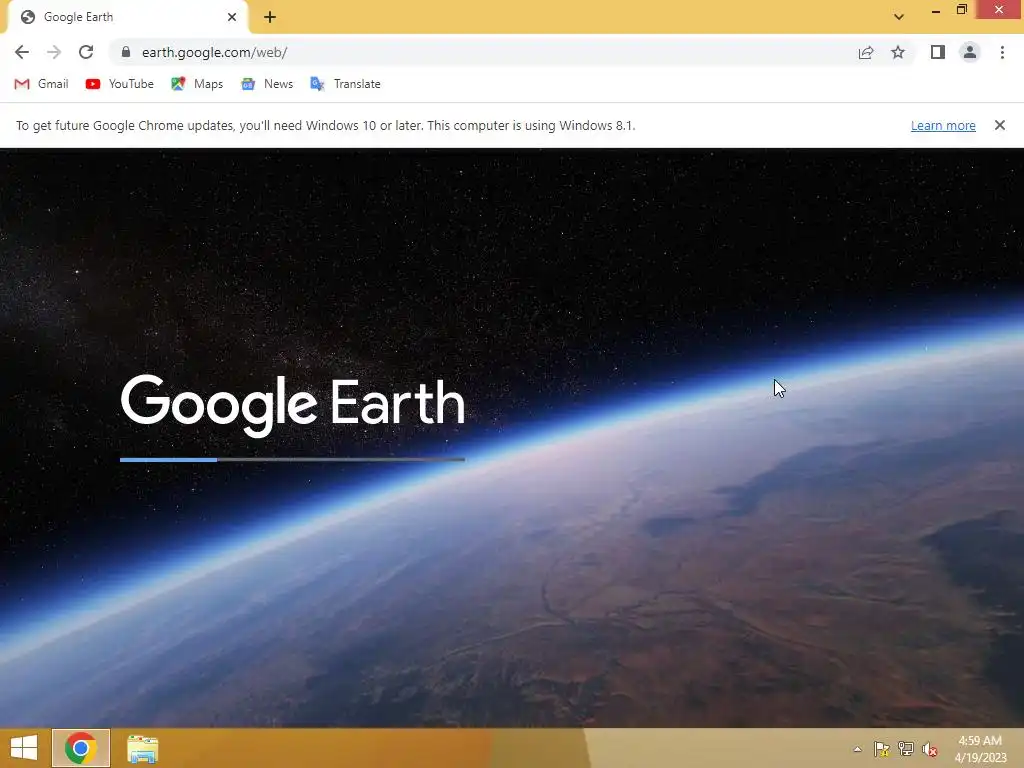
Task: Click the network status tray icon
Action: tap(906, 749)
